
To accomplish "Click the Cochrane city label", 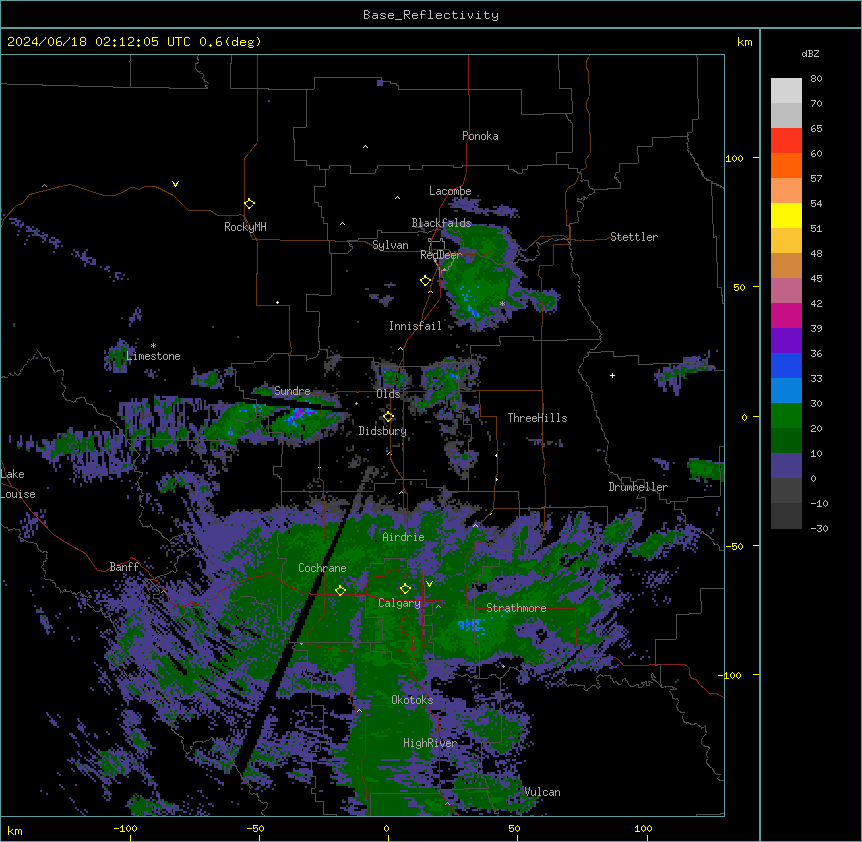I will coord(322,568).
